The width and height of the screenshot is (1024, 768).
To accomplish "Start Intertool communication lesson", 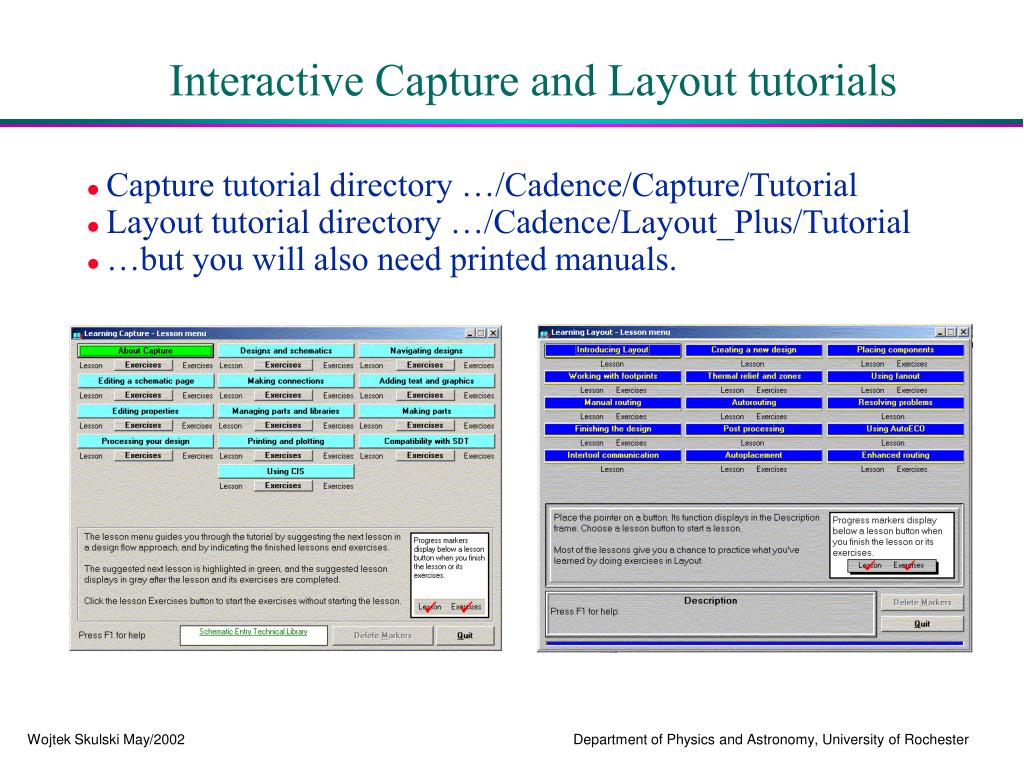I will click(x=613, y=455).
